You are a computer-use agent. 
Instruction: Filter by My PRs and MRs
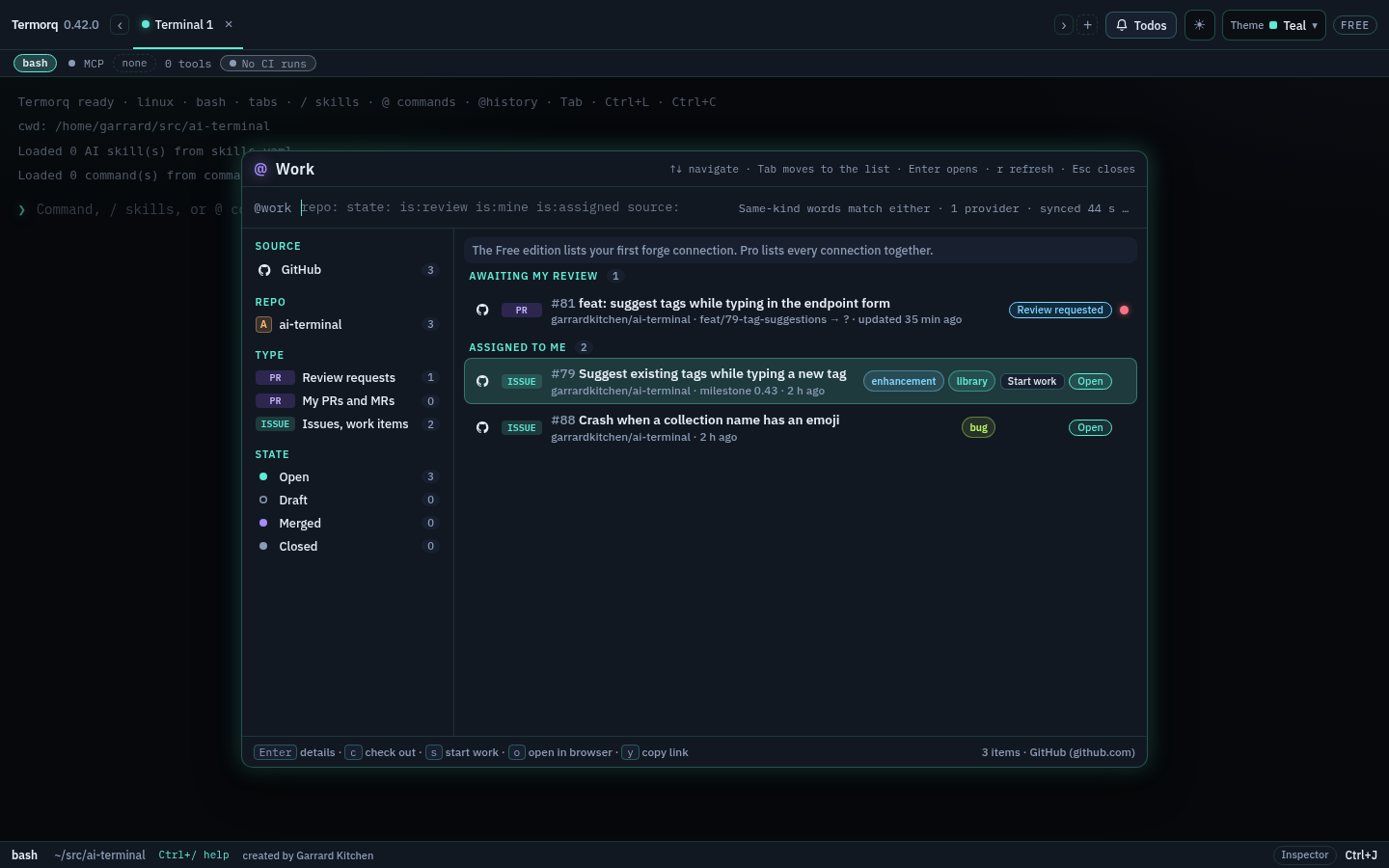347,400
